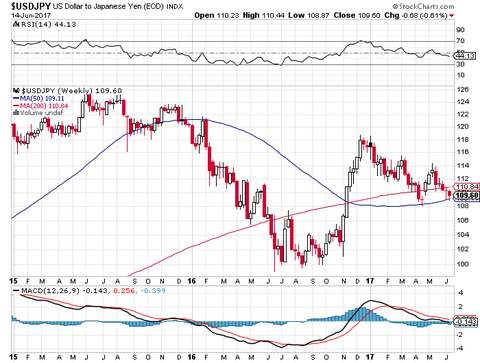Select the 'US Dollar to Japanese Yen (EOD)' name

108,6
